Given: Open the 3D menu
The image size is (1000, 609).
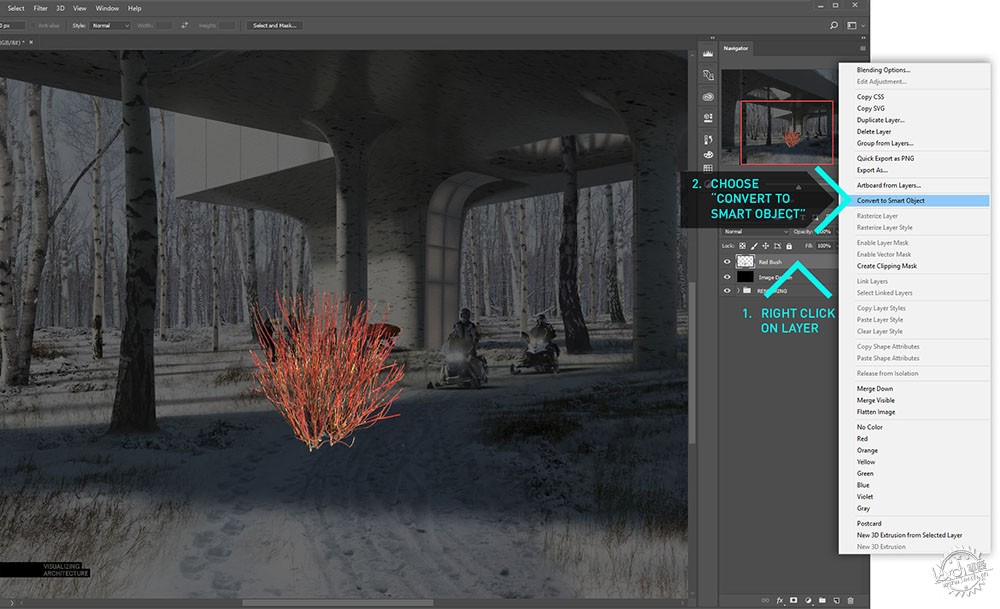Looking at the screenshot, I should click(61, 8).
